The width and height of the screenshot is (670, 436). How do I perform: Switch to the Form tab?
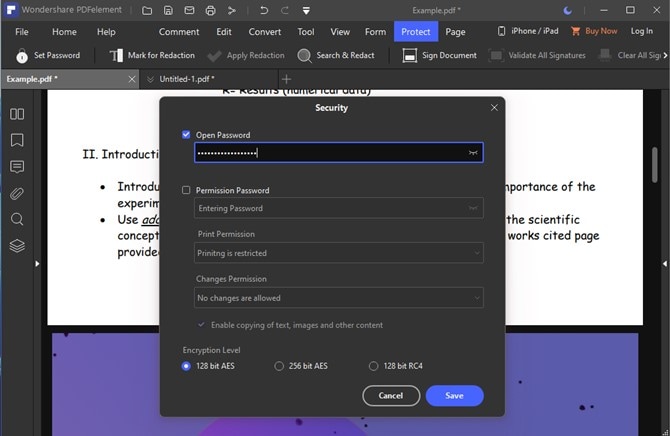pos(376,32)
